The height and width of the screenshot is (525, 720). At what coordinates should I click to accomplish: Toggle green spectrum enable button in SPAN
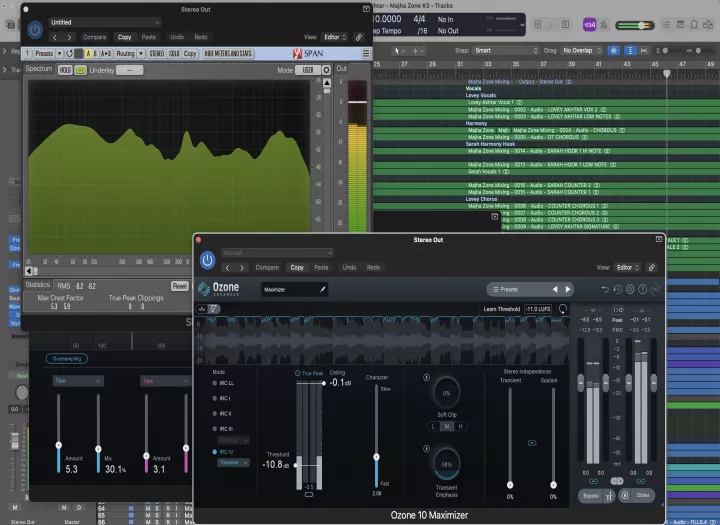point(81,70)
